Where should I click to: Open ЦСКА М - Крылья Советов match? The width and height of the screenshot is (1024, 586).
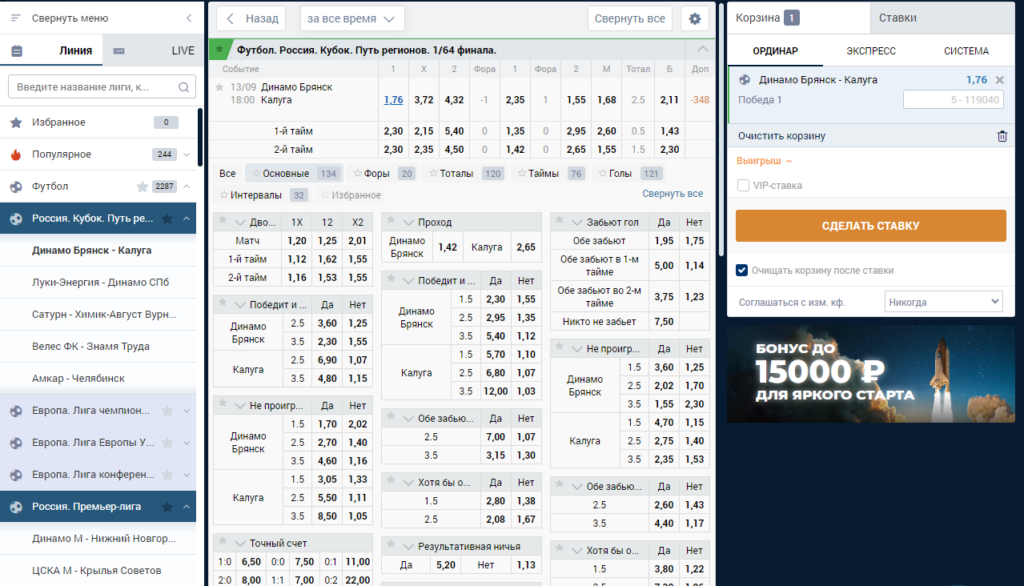96,570
